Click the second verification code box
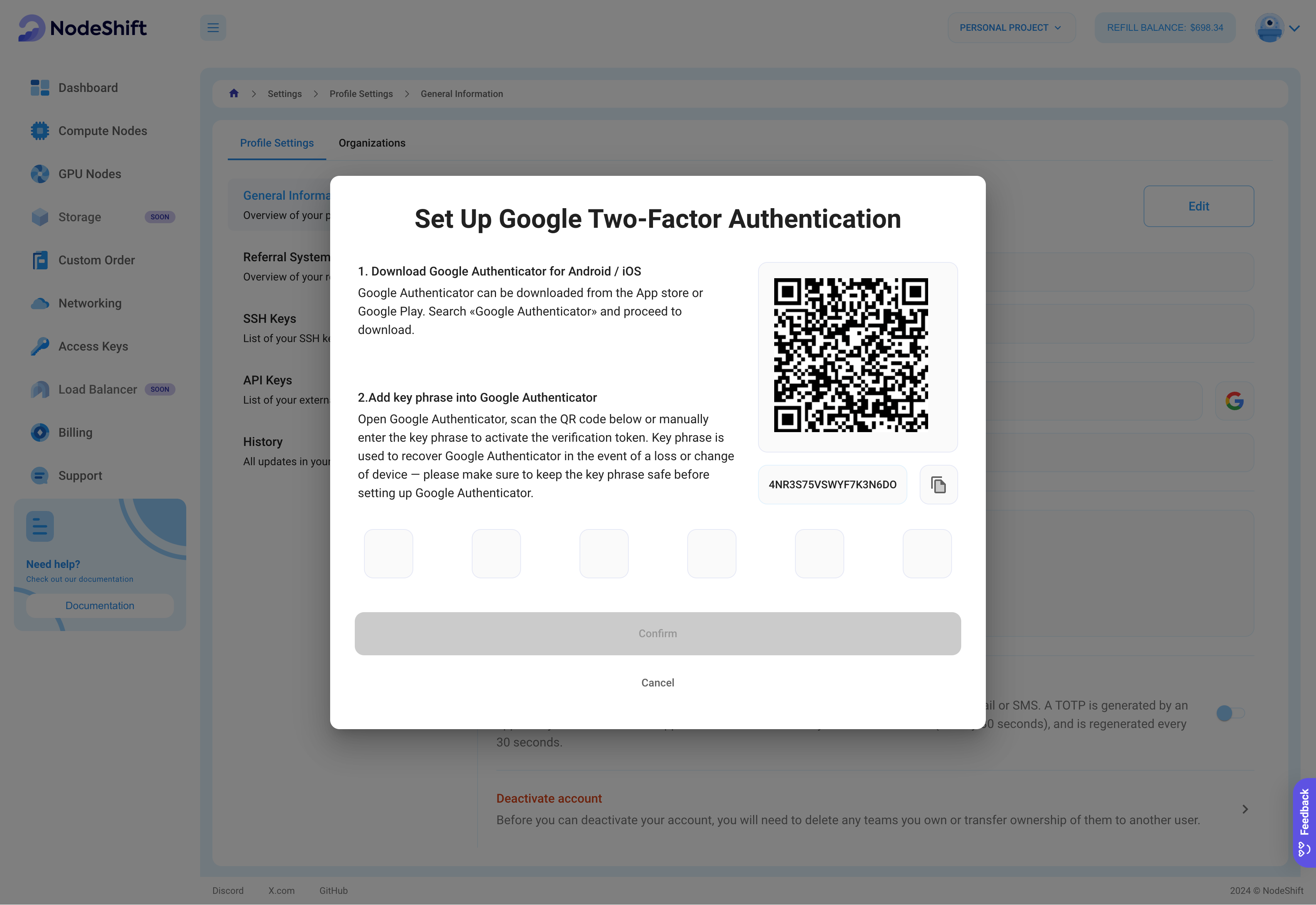 (x=496, y=553)
